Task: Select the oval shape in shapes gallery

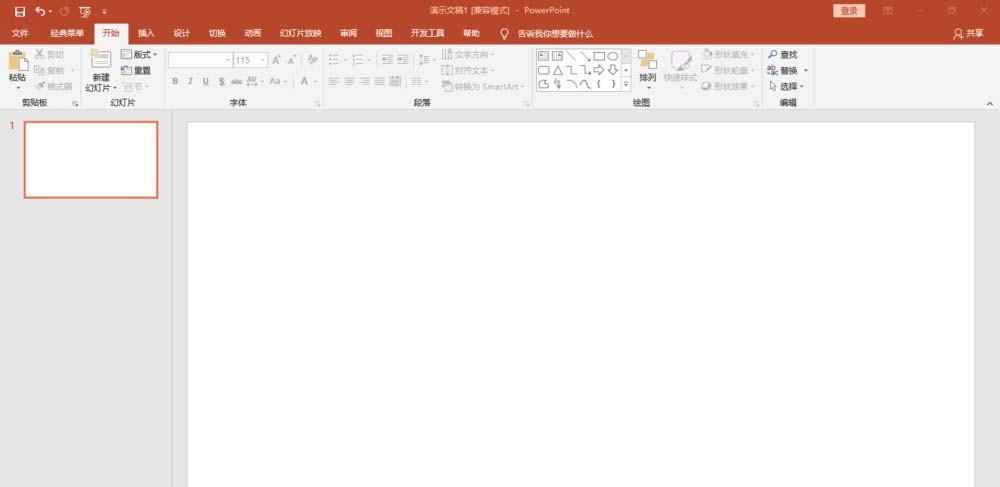Action: [x=613, y=56]
